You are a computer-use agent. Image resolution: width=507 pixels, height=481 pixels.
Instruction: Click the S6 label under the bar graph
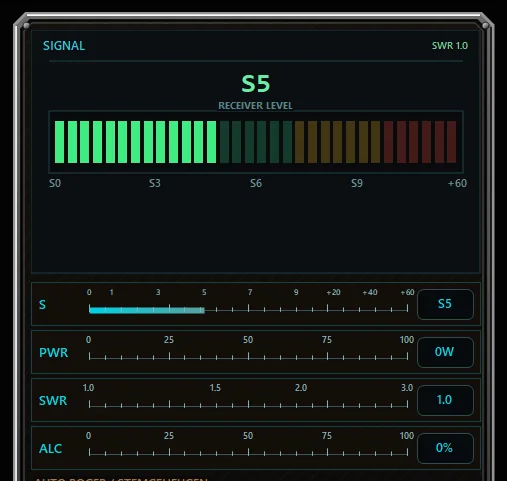click(256, 183)
